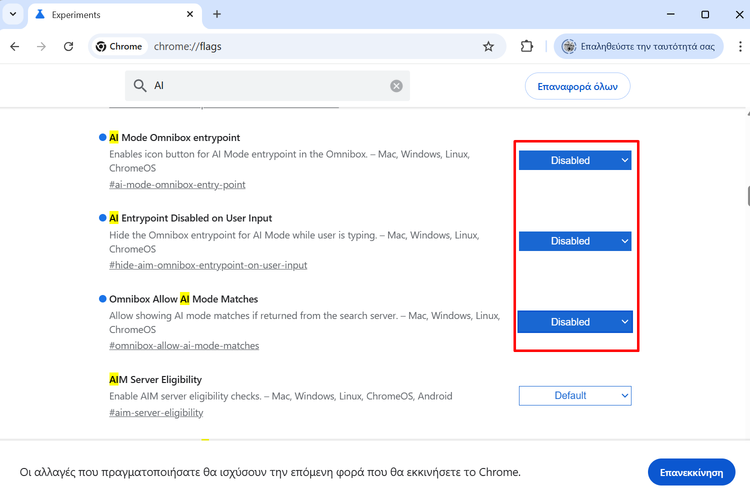Open AIM Server Eligibility Default dropdown
Screen dimensions: 750x500
point(574,396)
